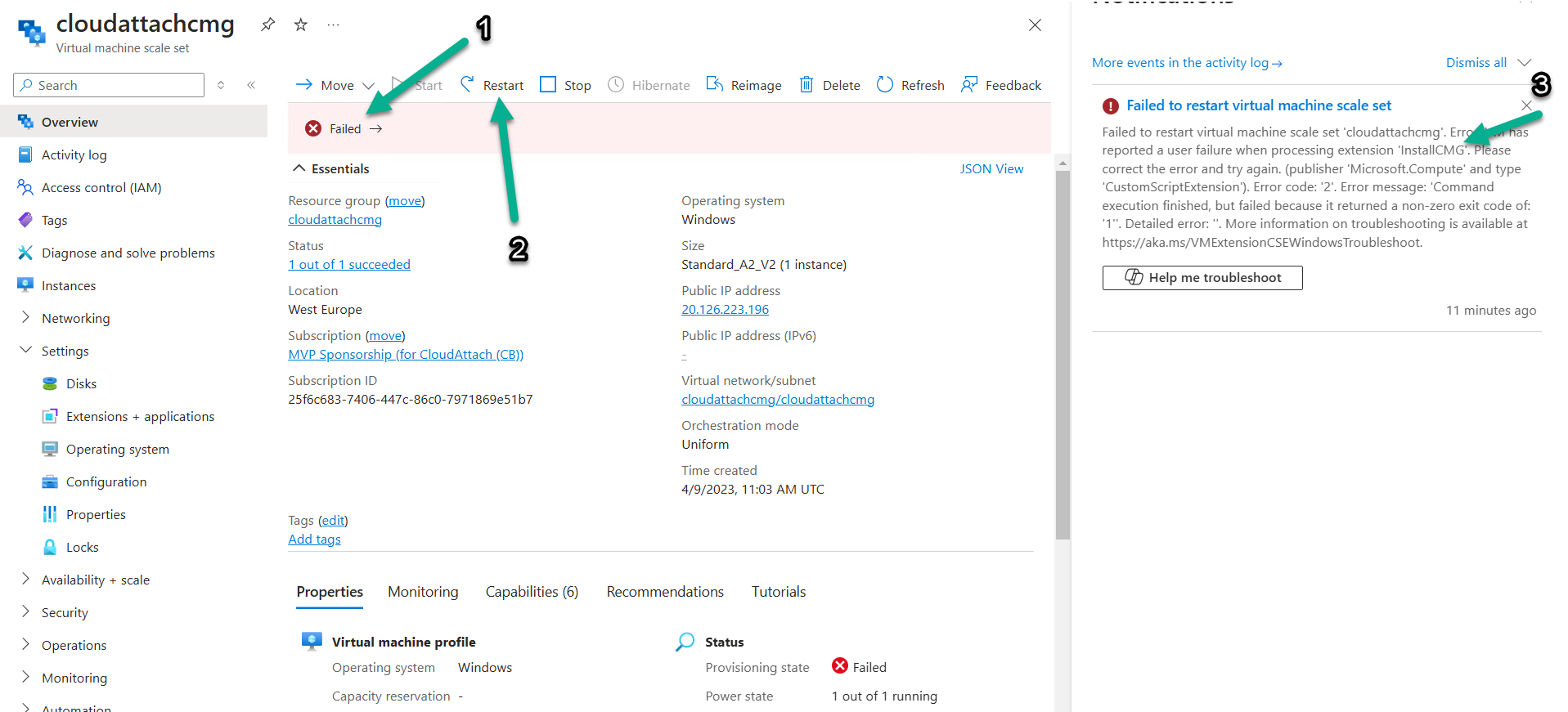
Task: Focus the sidebar Search field
Action: (109, 85)
